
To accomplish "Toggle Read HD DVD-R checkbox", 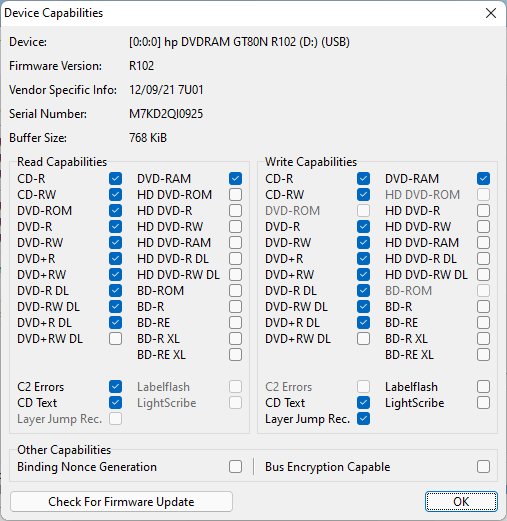I will click(x=235, y=210).
